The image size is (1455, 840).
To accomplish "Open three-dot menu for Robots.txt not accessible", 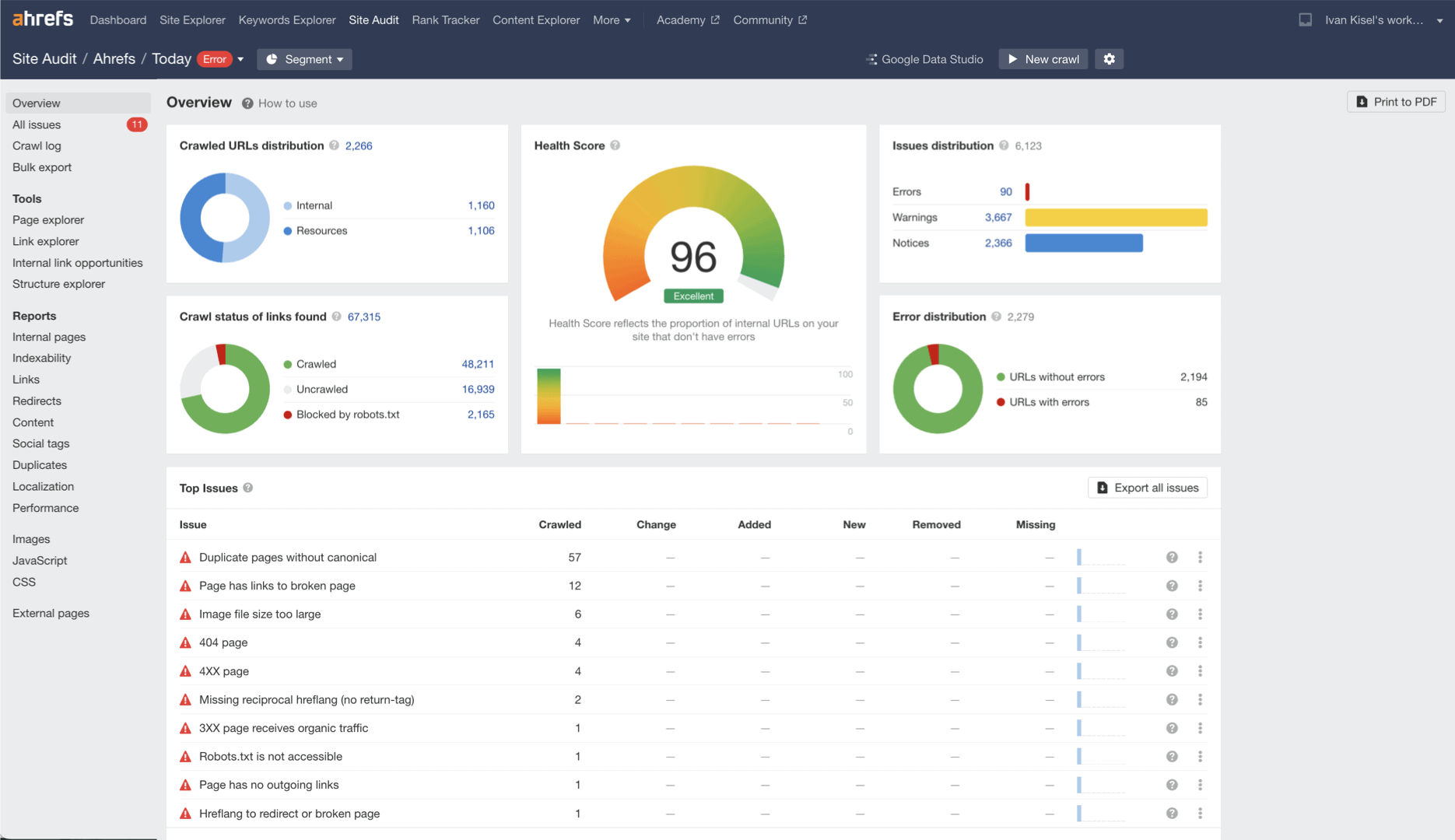I will [x=1200, y=757].
